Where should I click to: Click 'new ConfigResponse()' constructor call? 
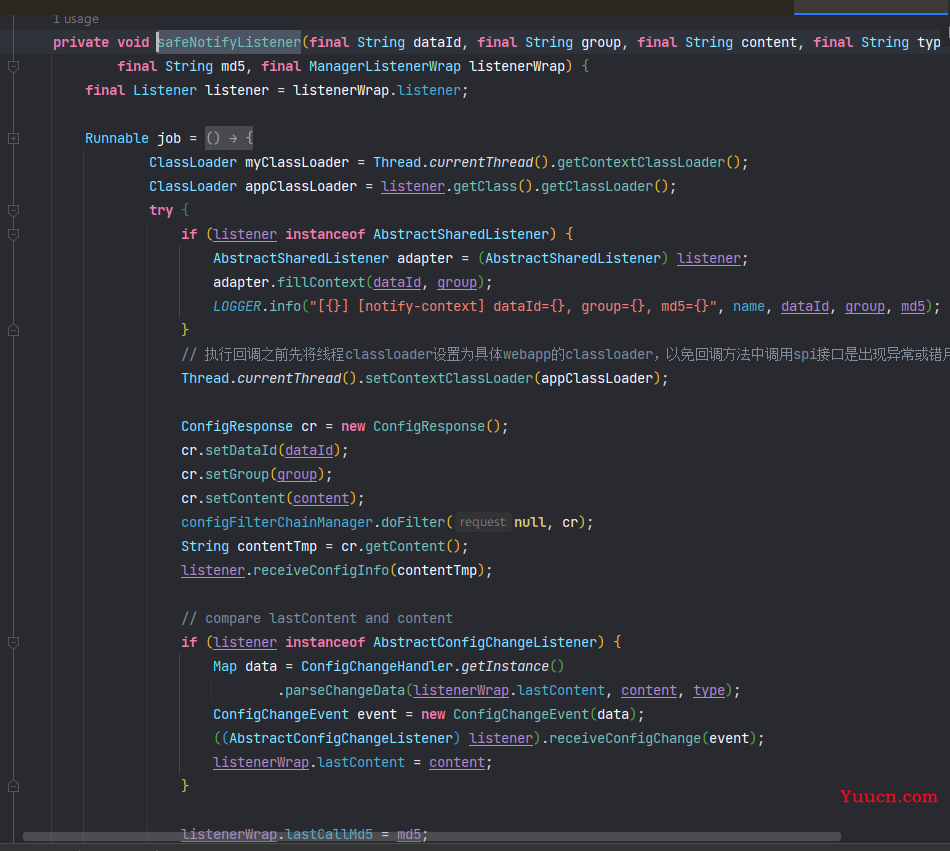[x=420, y=426]
